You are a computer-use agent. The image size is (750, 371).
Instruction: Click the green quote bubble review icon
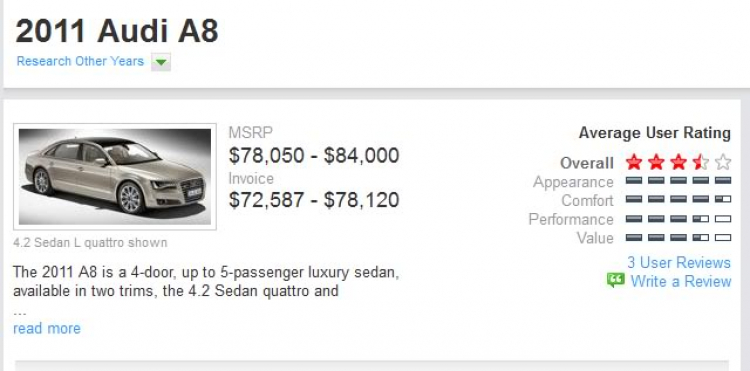coord(616,280)
